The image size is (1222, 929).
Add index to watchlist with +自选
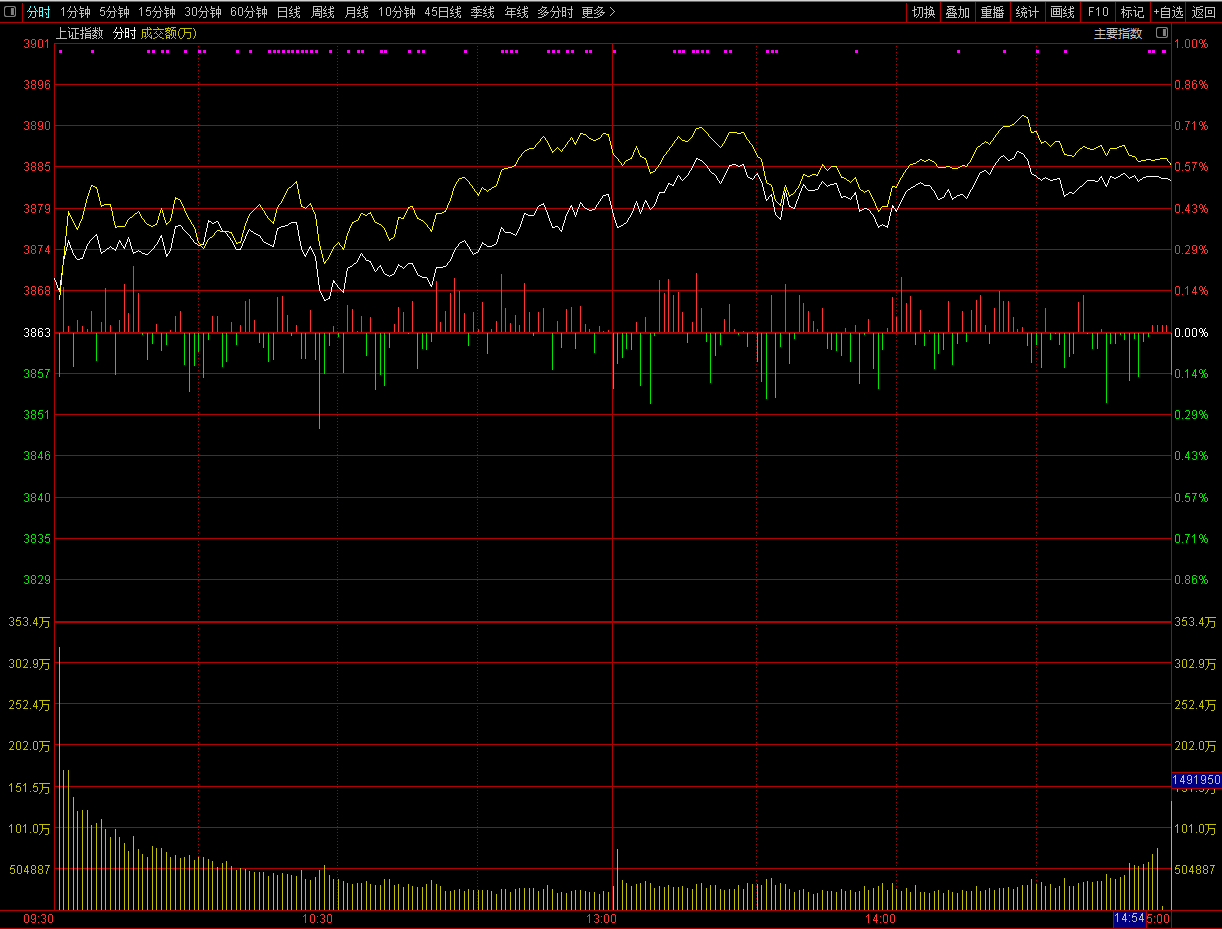pyautogui.click(x=1167, y=12)
